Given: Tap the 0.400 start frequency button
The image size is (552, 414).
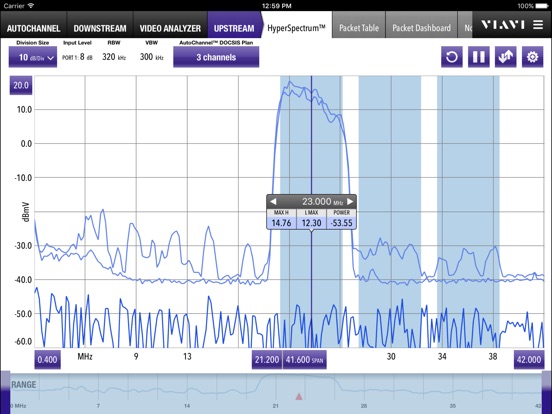Looking at the screenshot, I should pos(47,359).
